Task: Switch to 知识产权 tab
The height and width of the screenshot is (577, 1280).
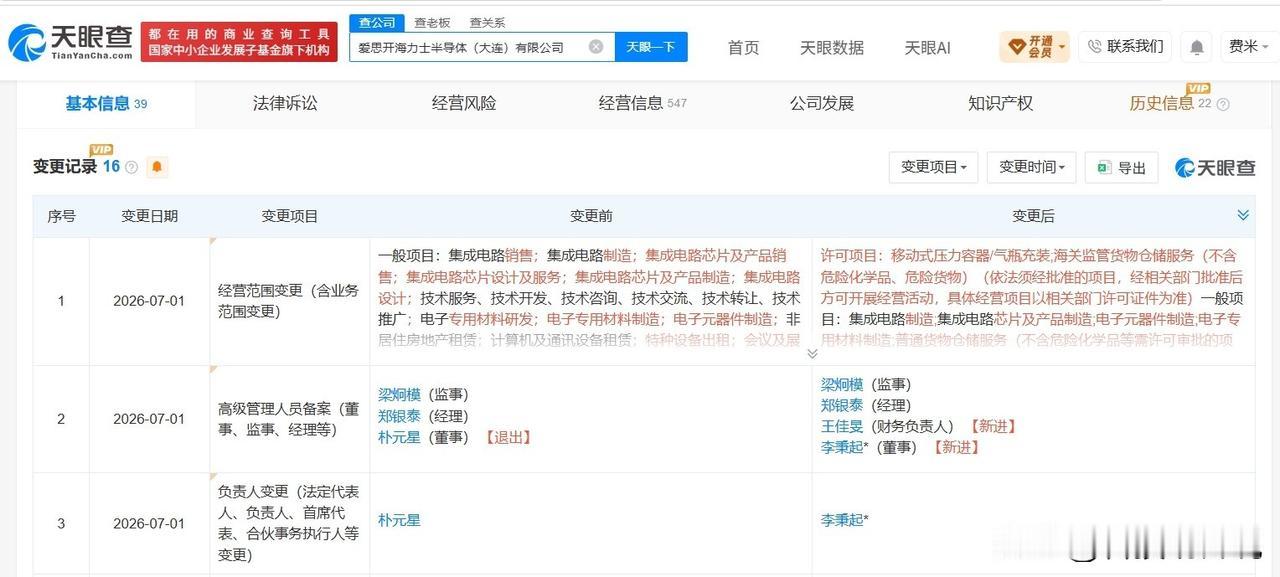Action: (x=1000, y=103)
